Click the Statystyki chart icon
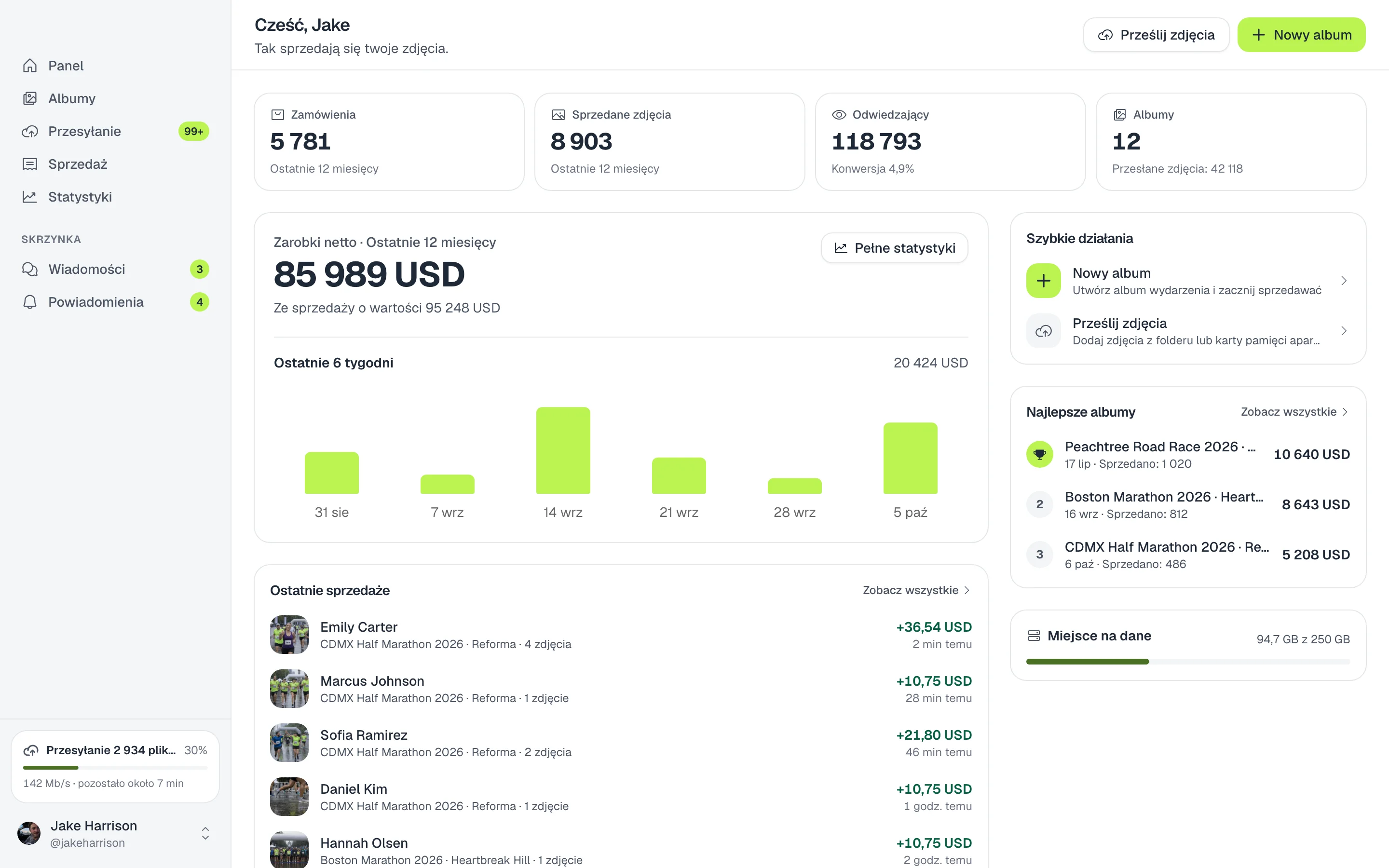Viewport: 1389px width, 868px height. pos(30,197)
